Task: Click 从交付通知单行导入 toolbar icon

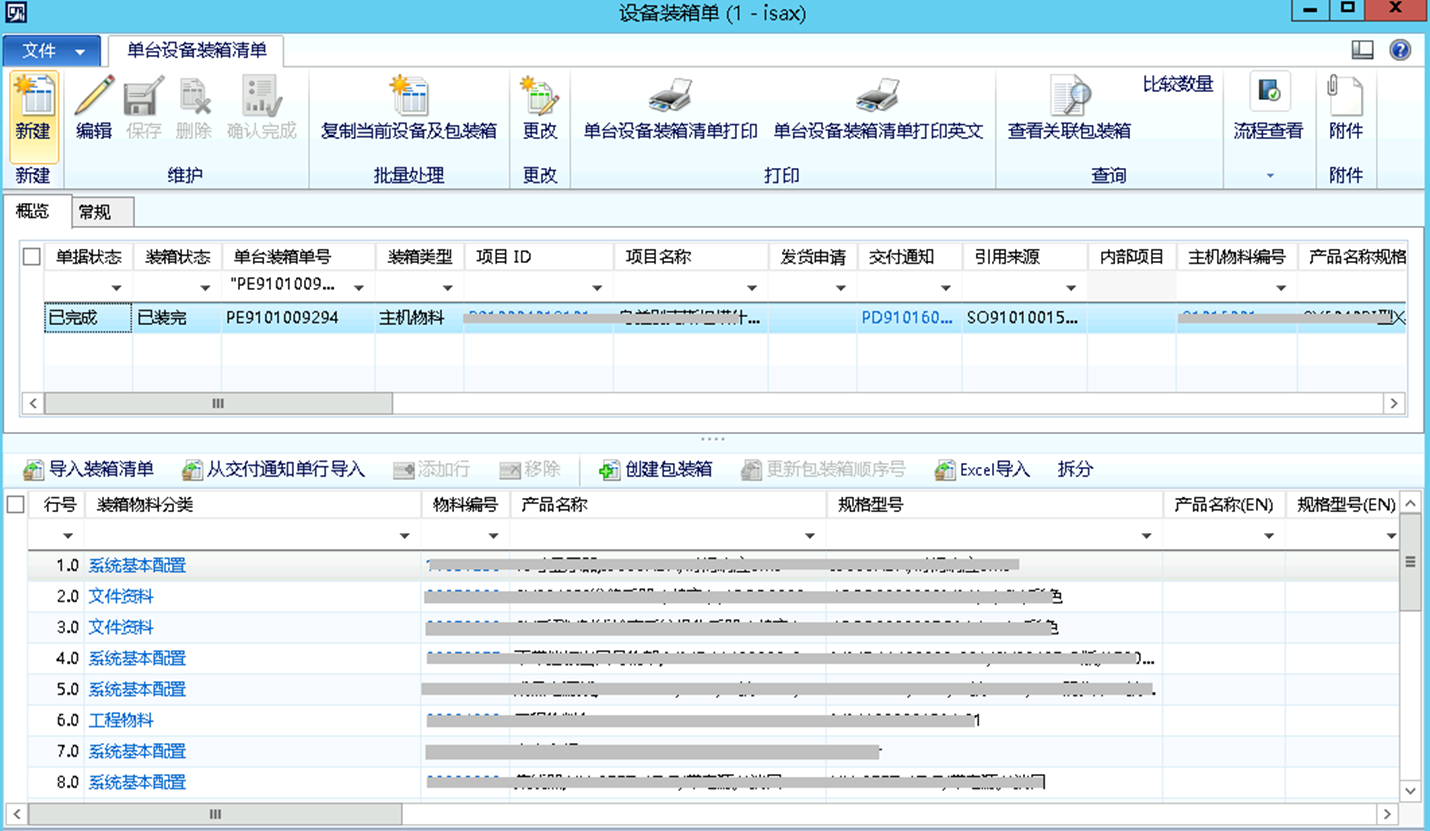Action: coord(192,470)
